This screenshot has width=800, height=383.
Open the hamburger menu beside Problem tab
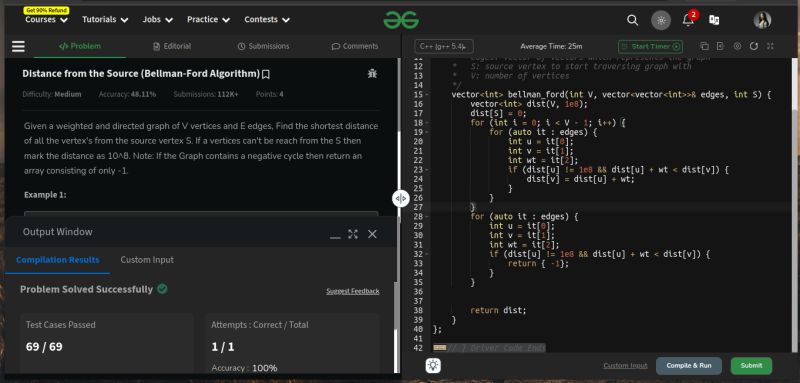[x=18, y=46]
